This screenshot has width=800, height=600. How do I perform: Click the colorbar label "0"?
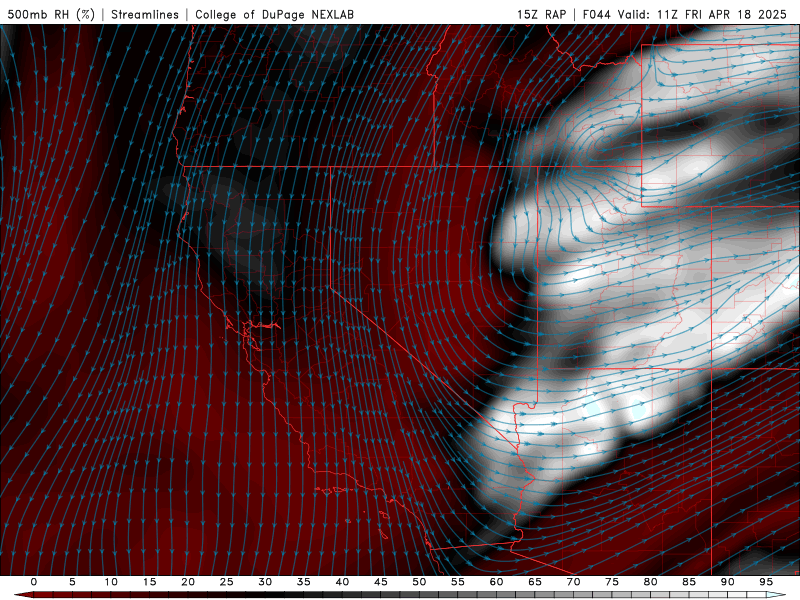[34, 582]
